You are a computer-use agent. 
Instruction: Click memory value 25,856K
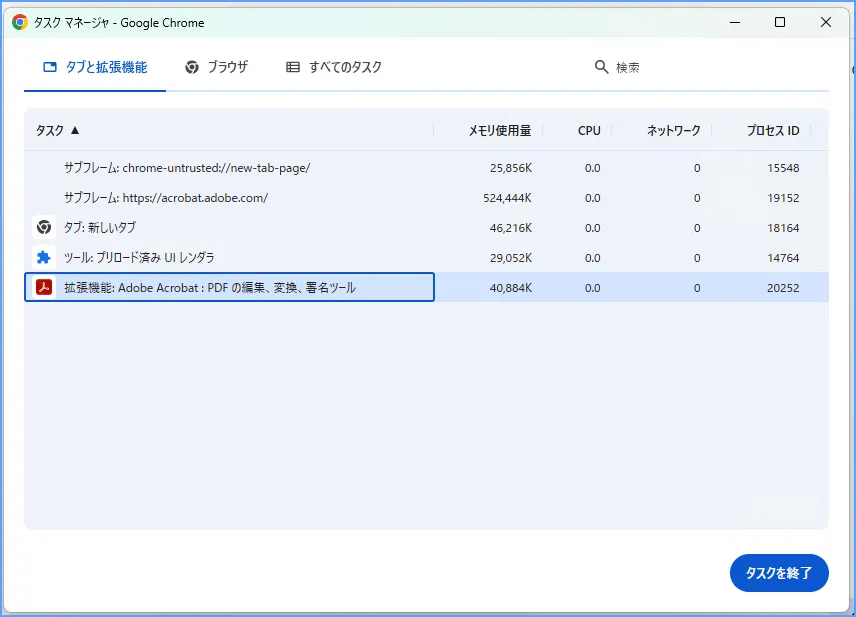(510, 168)
